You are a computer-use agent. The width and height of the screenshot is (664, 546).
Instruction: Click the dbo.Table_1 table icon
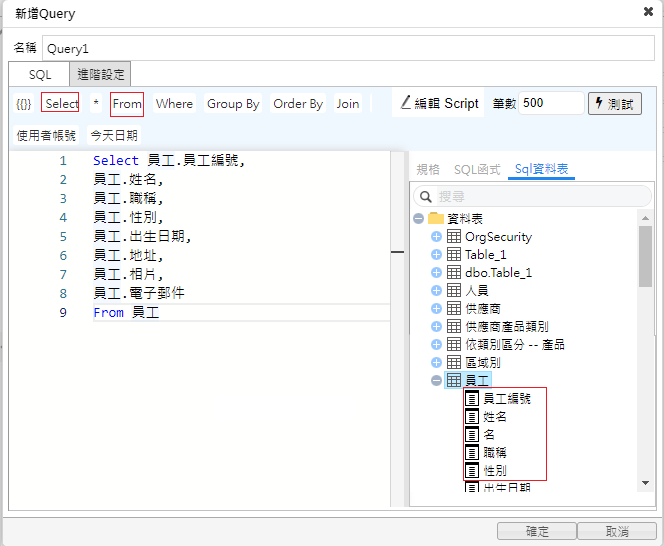point(454,272)
